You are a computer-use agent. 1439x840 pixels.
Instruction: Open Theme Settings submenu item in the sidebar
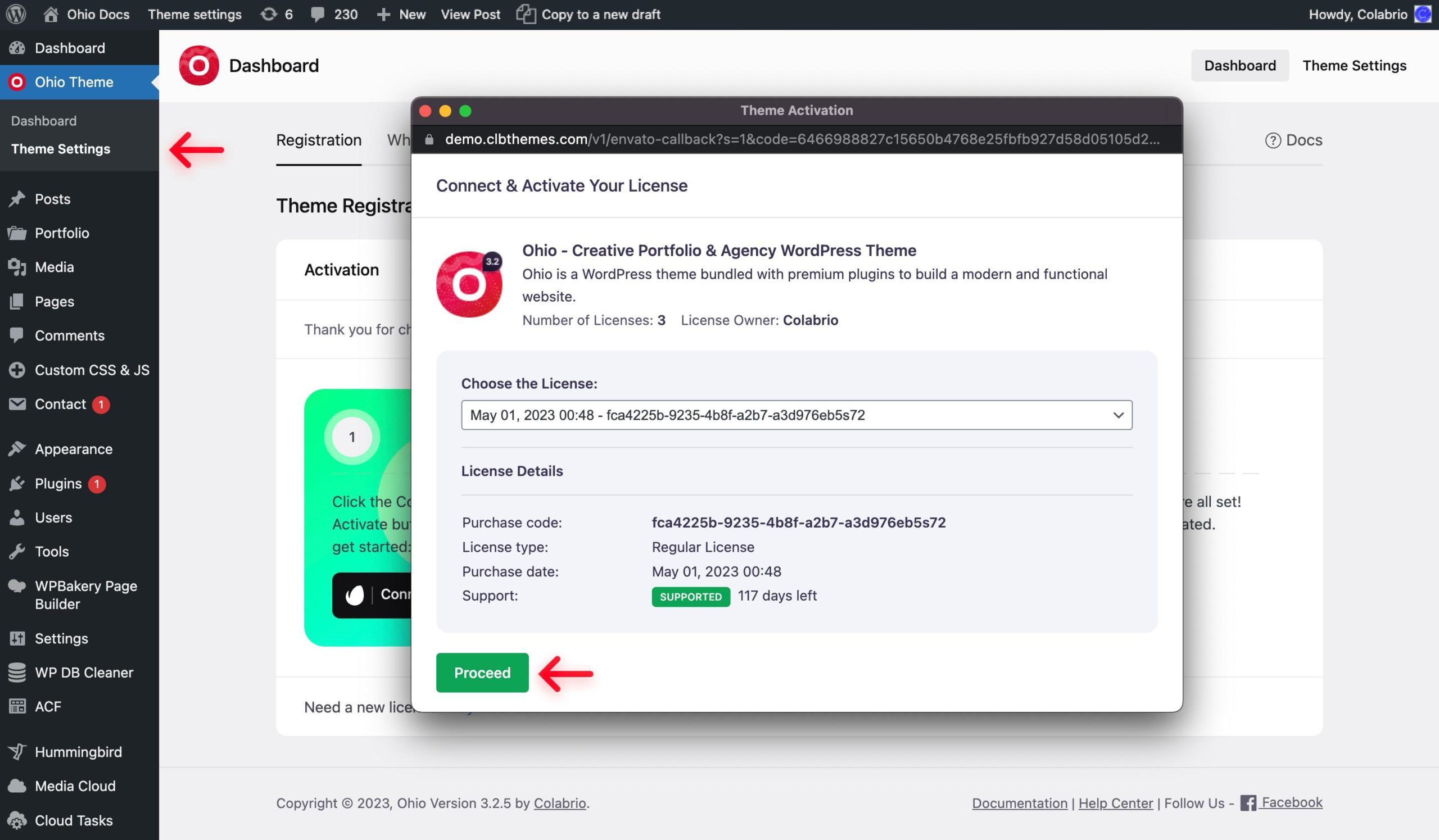pyautogui.click(x=61, y=149)
